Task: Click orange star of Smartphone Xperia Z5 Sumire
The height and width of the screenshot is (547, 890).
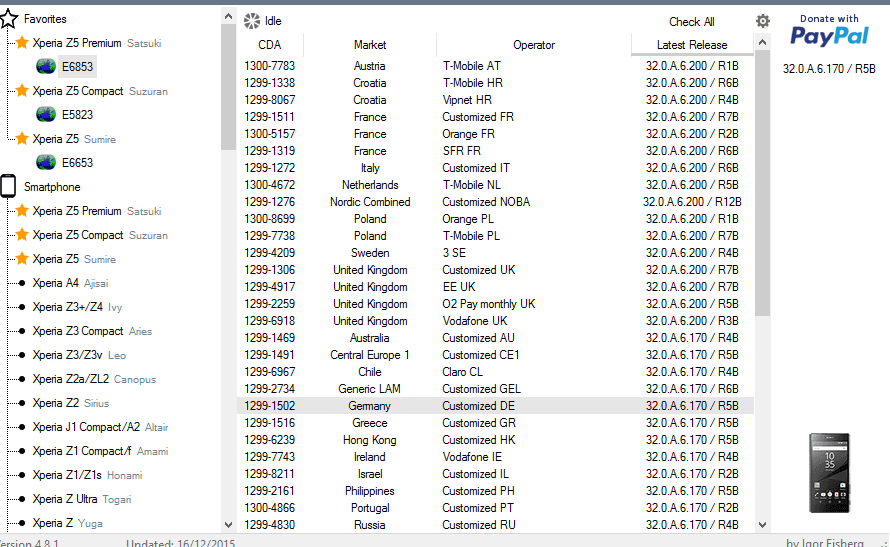Action: click(x=22, y=259)
